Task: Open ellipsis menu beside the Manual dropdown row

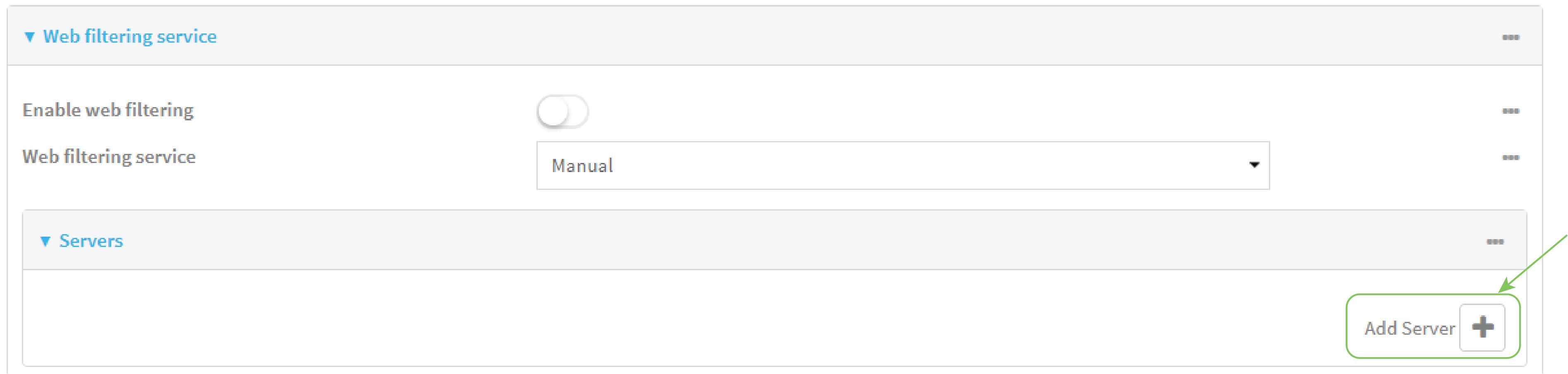Action: point(1510,158)
